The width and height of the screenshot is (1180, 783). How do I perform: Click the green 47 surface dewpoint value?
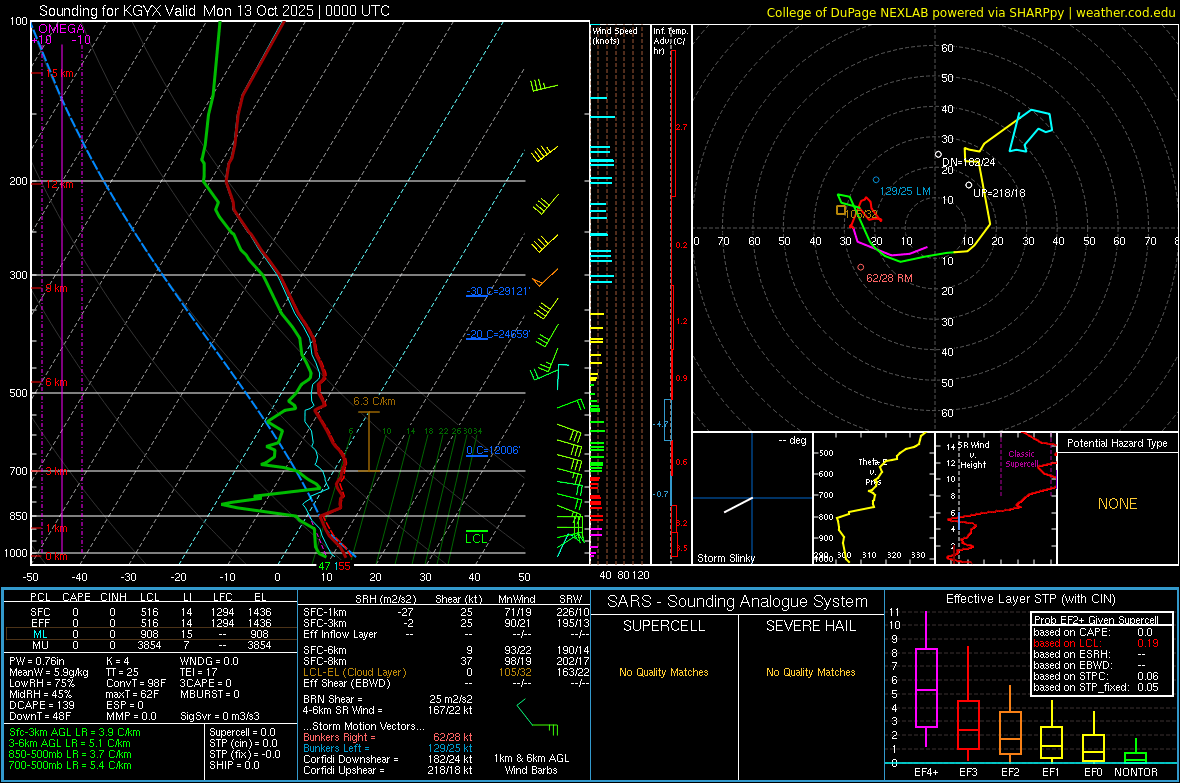(x=324, y=566)
